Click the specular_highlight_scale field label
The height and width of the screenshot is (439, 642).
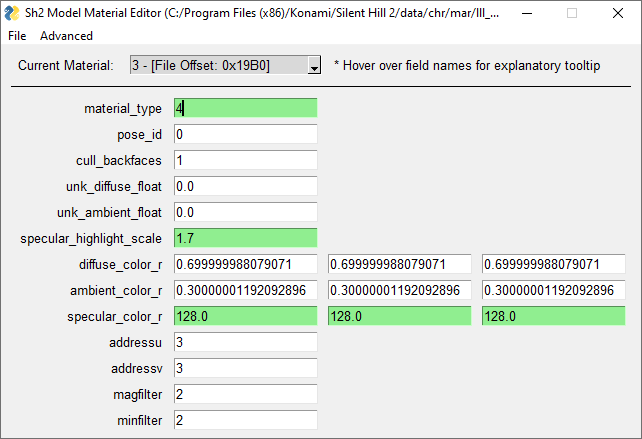tap(91, 239)
